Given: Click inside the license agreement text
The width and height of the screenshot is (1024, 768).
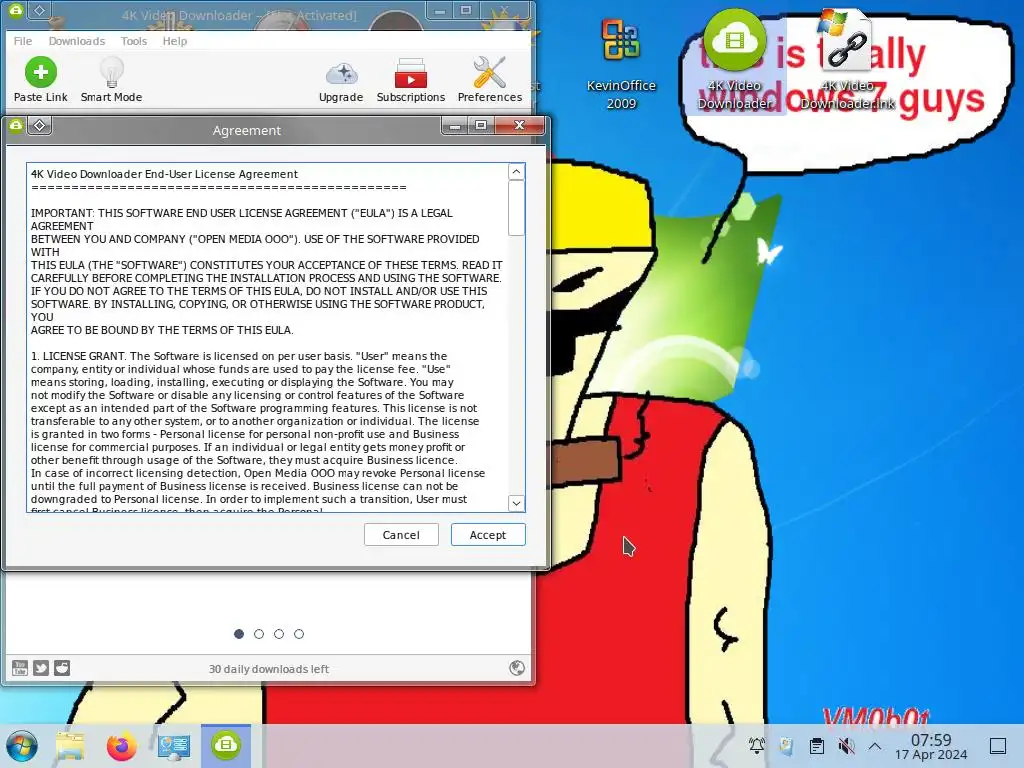Looking at the screenshot, I should (268, 337).
